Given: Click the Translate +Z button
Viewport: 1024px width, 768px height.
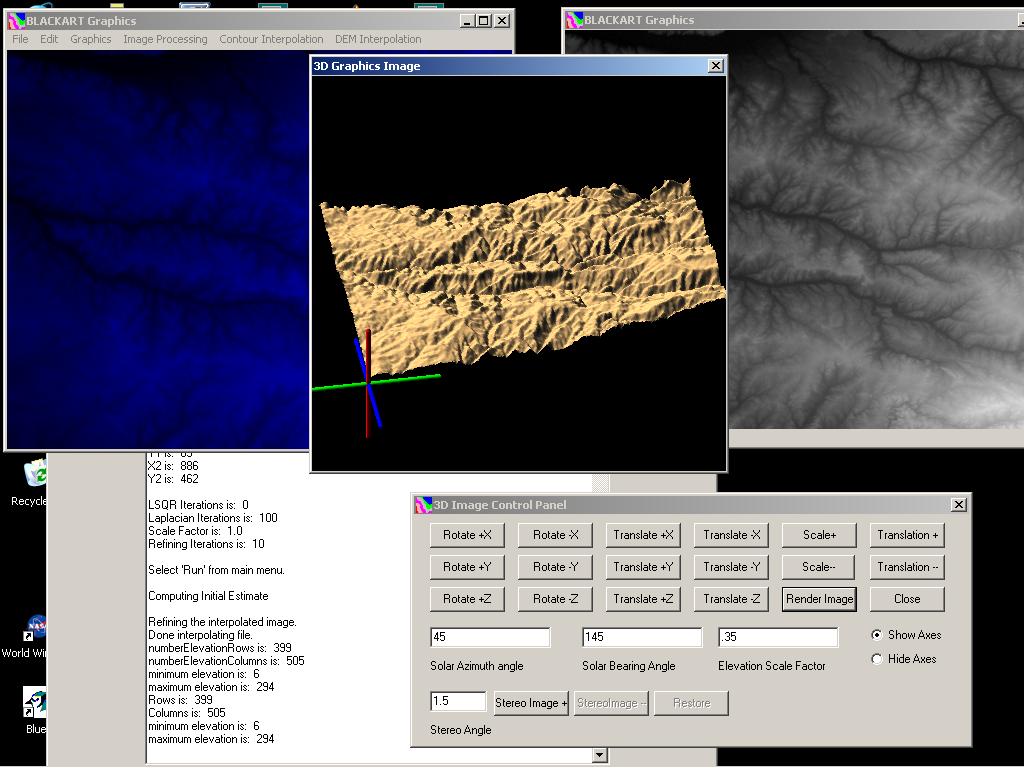Looking at the screenshot, I should 643,599.
